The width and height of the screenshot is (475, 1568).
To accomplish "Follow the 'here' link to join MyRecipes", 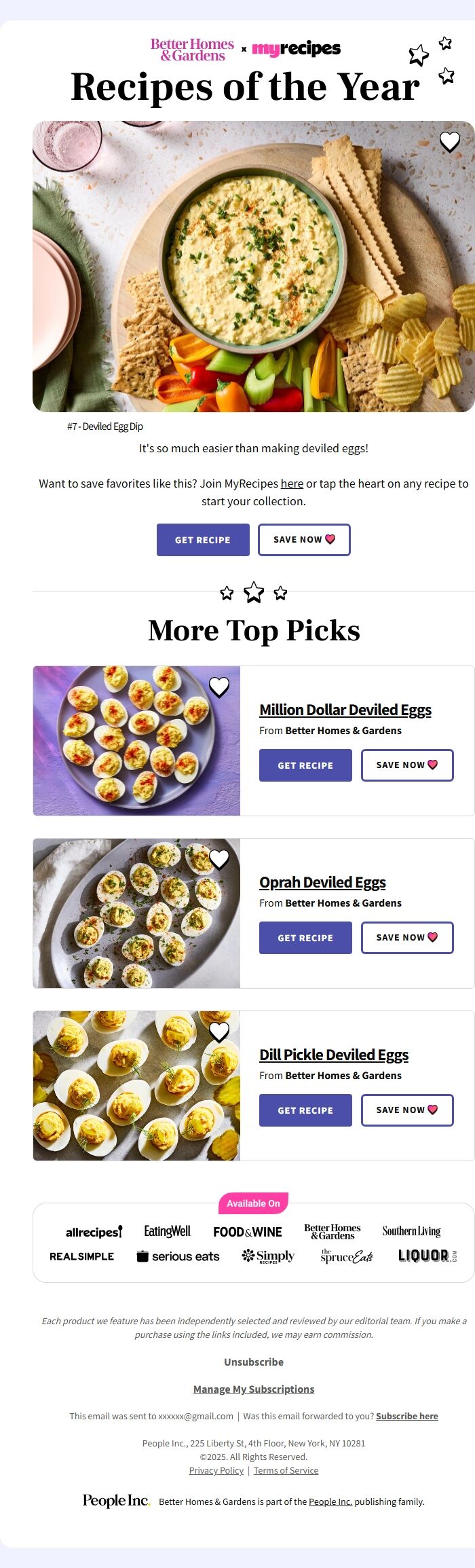I will [x=292, y=484].
